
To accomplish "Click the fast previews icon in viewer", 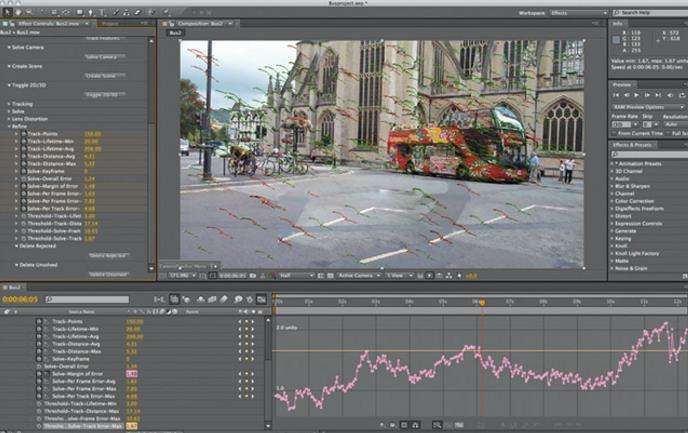I will pyautogui.click(x=429, y=276).
